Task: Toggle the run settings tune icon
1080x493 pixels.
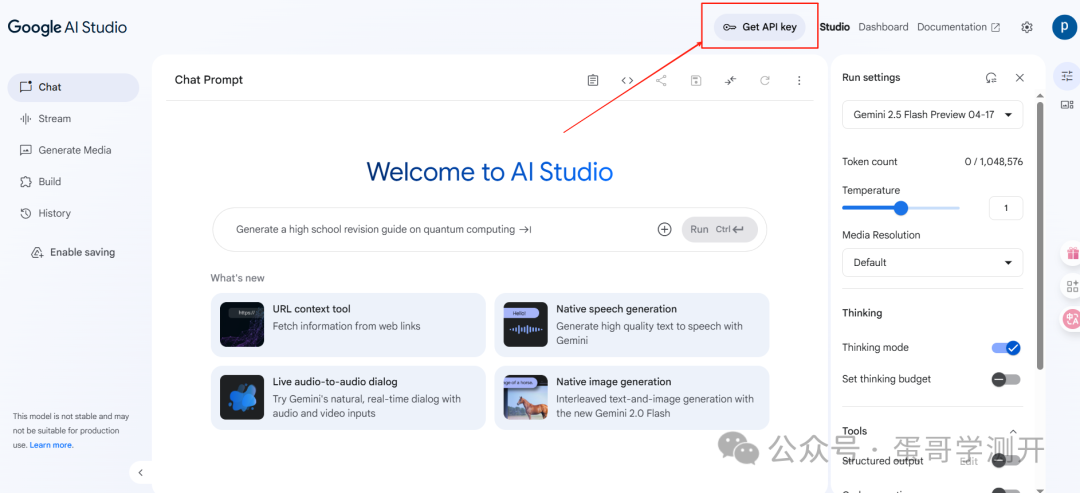Action: (x=1067, y=75)
